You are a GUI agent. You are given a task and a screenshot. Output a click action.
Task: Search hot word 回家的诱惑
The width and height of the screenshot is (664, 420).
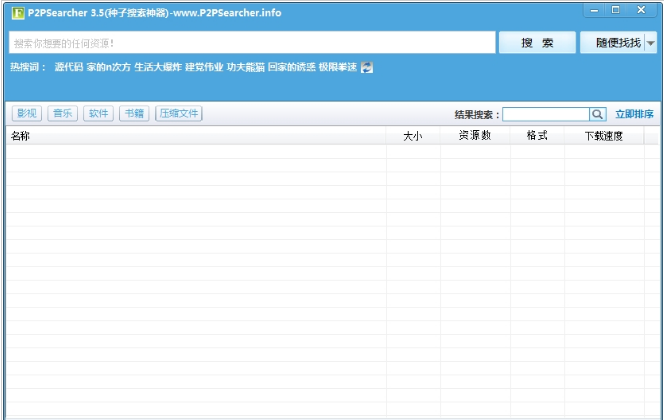tap(292, 67)
